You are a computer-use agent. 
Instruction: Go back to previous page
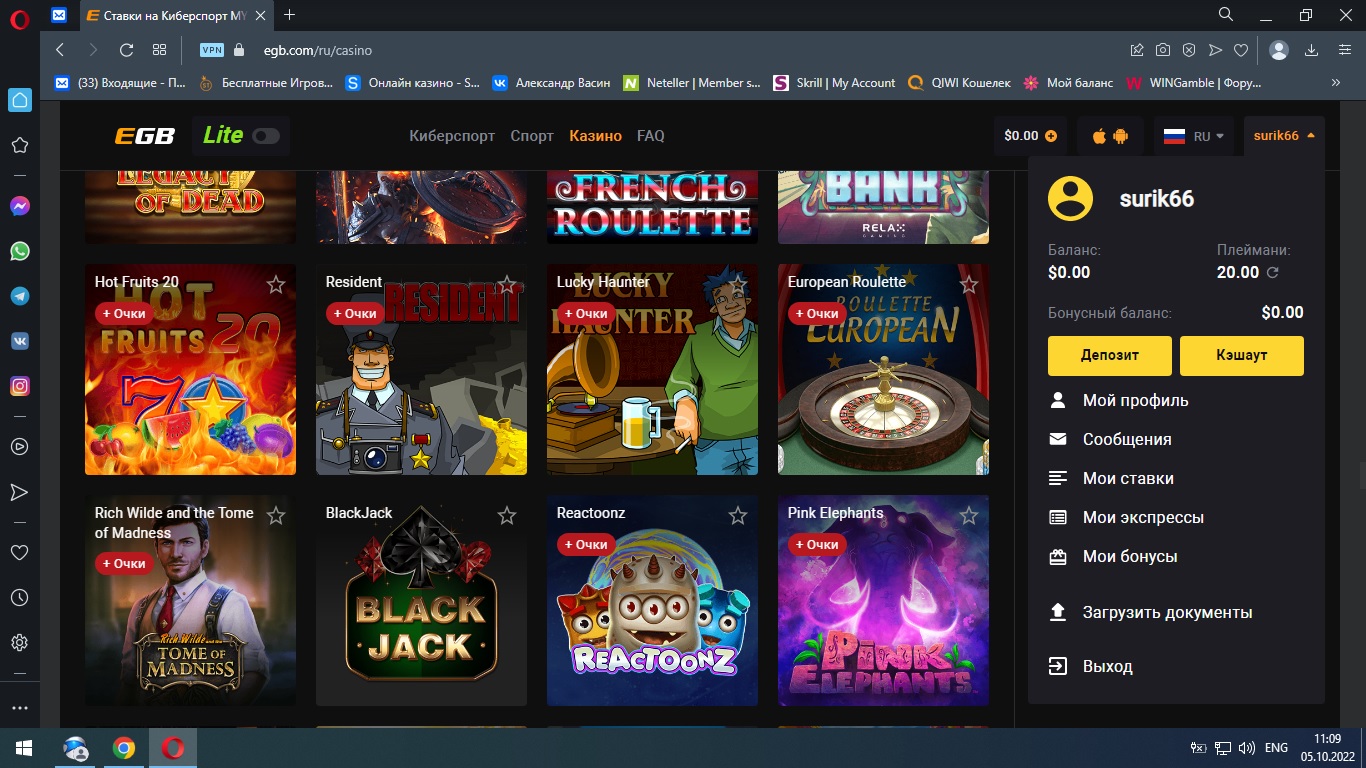click(60, 50)
